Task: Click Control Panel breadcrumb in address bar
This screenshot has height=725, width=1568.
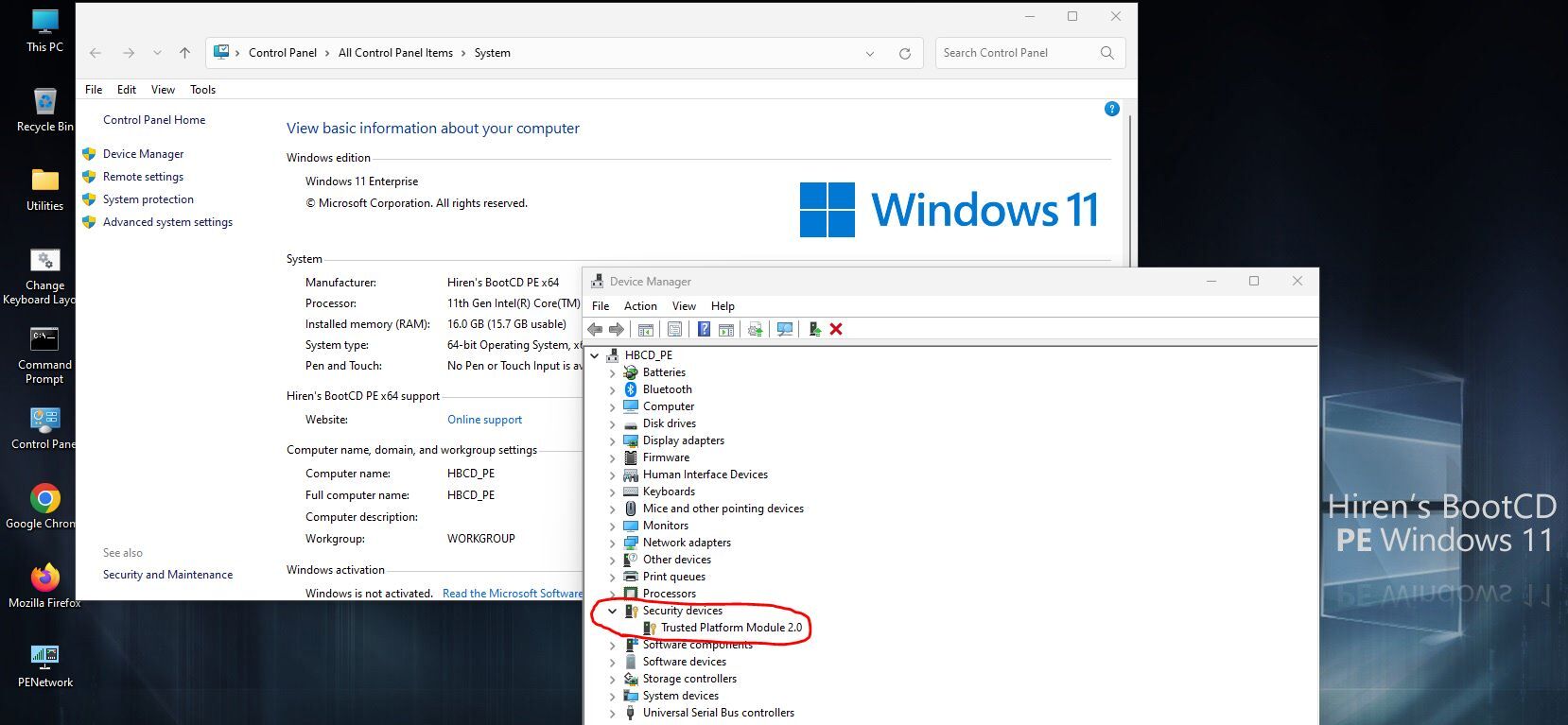Action: [x=283, y=53]
